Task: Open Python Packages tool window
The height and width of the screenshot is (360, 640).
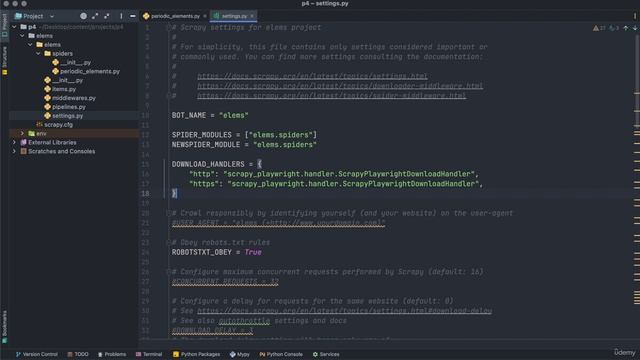Action: 196,354
